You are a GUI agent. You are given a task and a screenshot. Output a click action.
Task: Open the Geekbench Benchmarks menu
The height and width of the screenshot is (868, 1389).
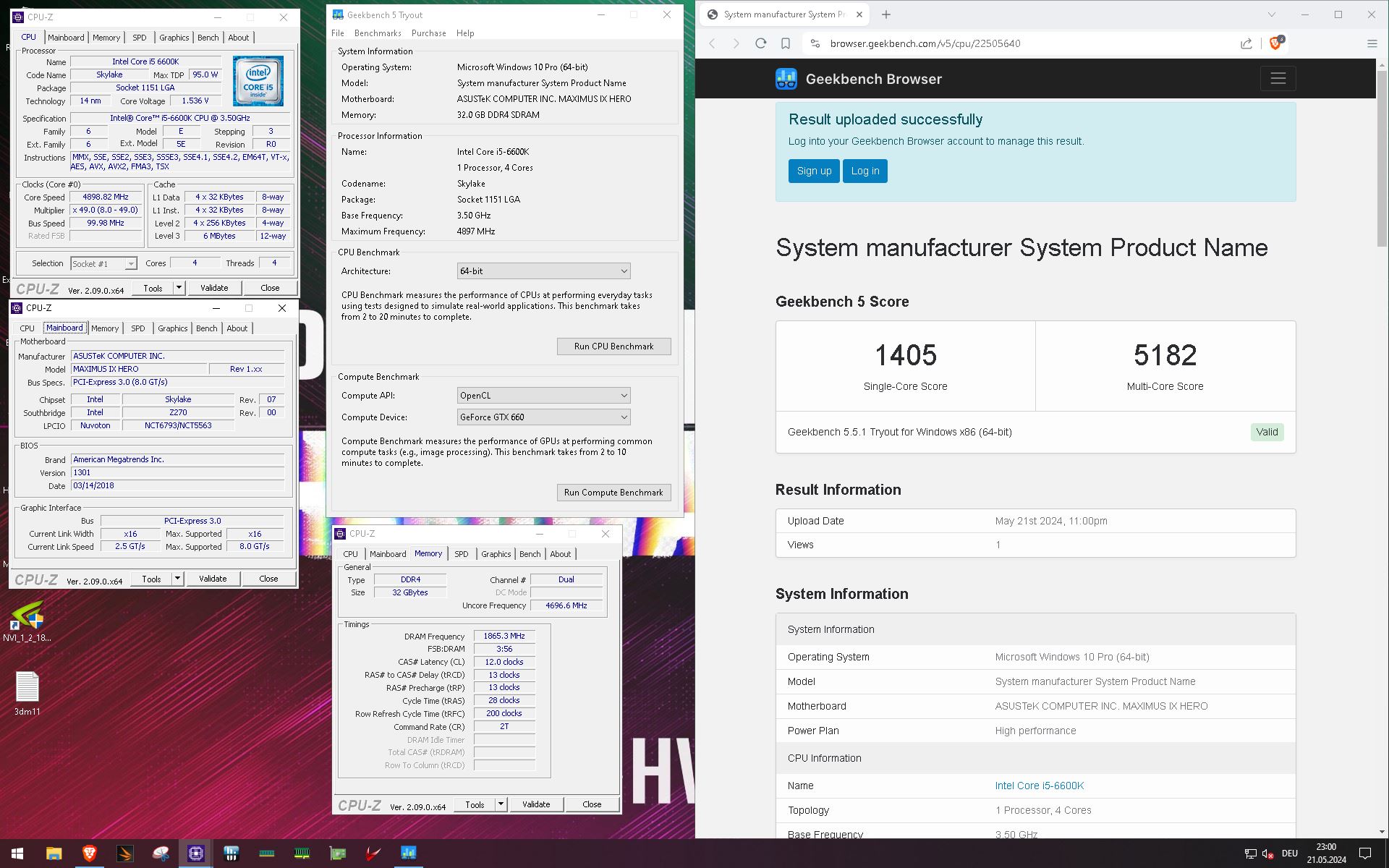click(x=378, y=33)
